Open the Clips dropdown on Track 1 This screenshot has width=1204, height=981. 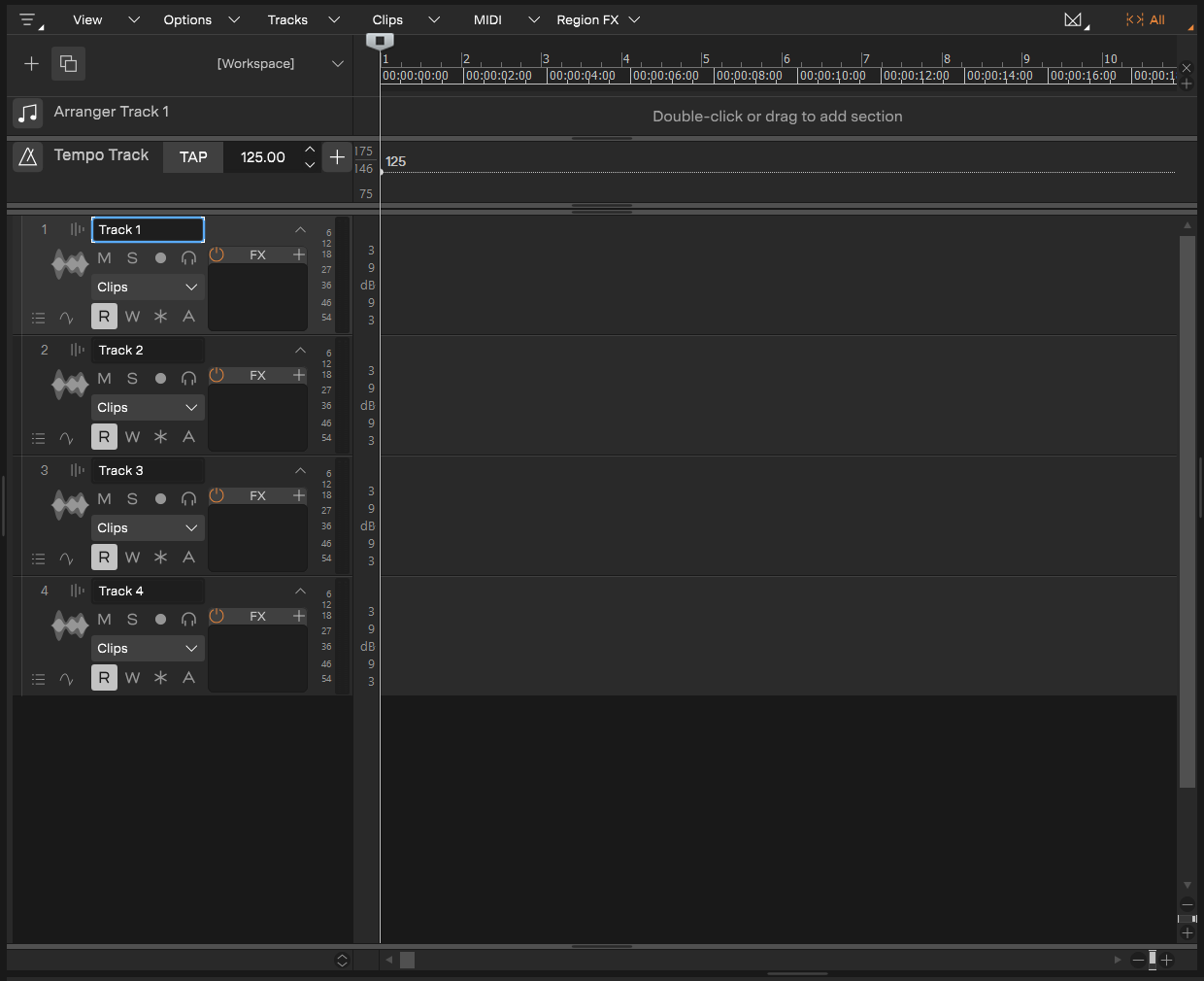coord(146,287)
